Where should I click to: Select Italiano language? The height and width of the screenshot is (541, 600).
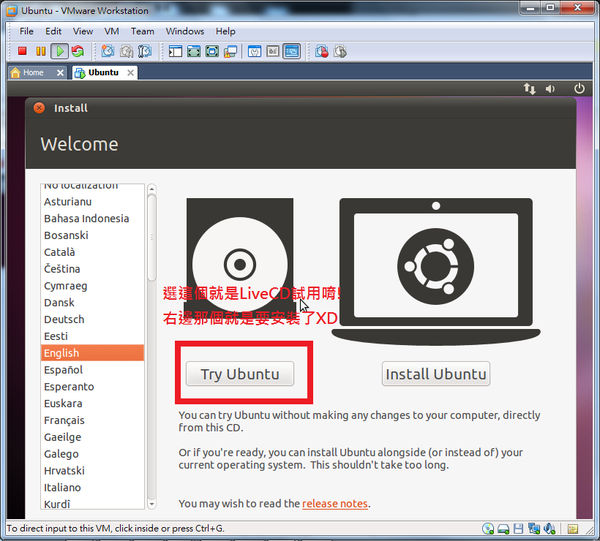click(x=92, y=488)
